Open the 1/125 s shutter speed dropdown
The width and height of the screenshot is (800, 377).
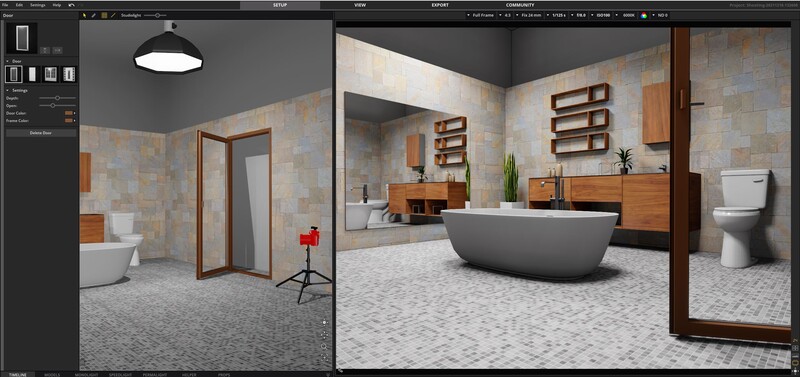(558, 15)
